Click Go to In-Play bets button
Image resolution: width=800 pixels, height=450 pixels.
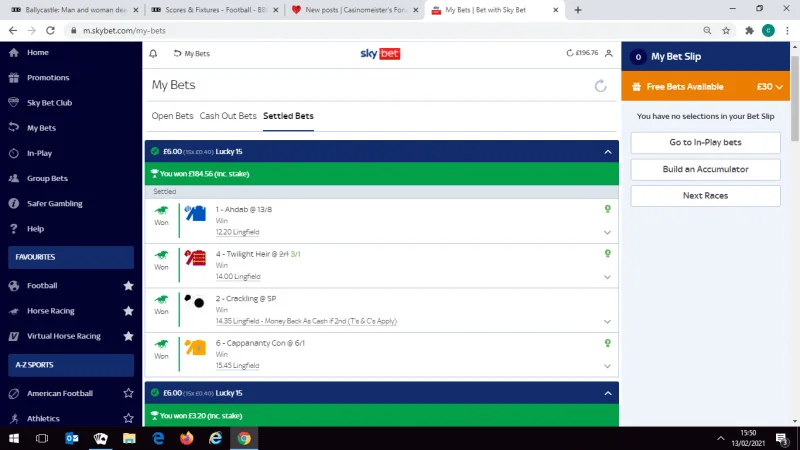705,143
